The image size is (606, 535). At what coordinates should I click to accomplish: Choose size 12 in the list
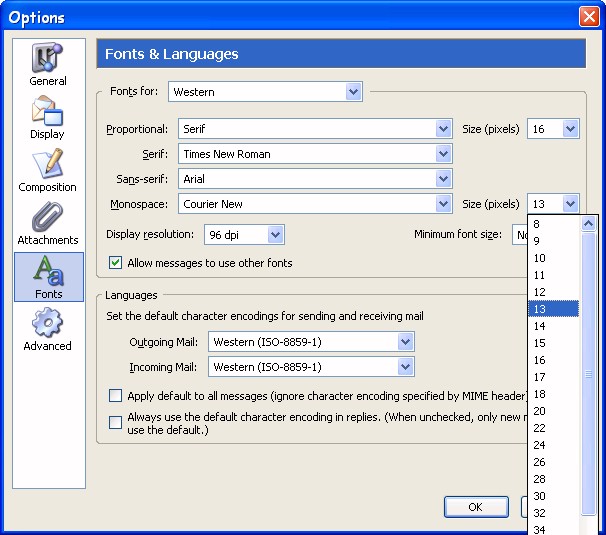coord(553,292)
